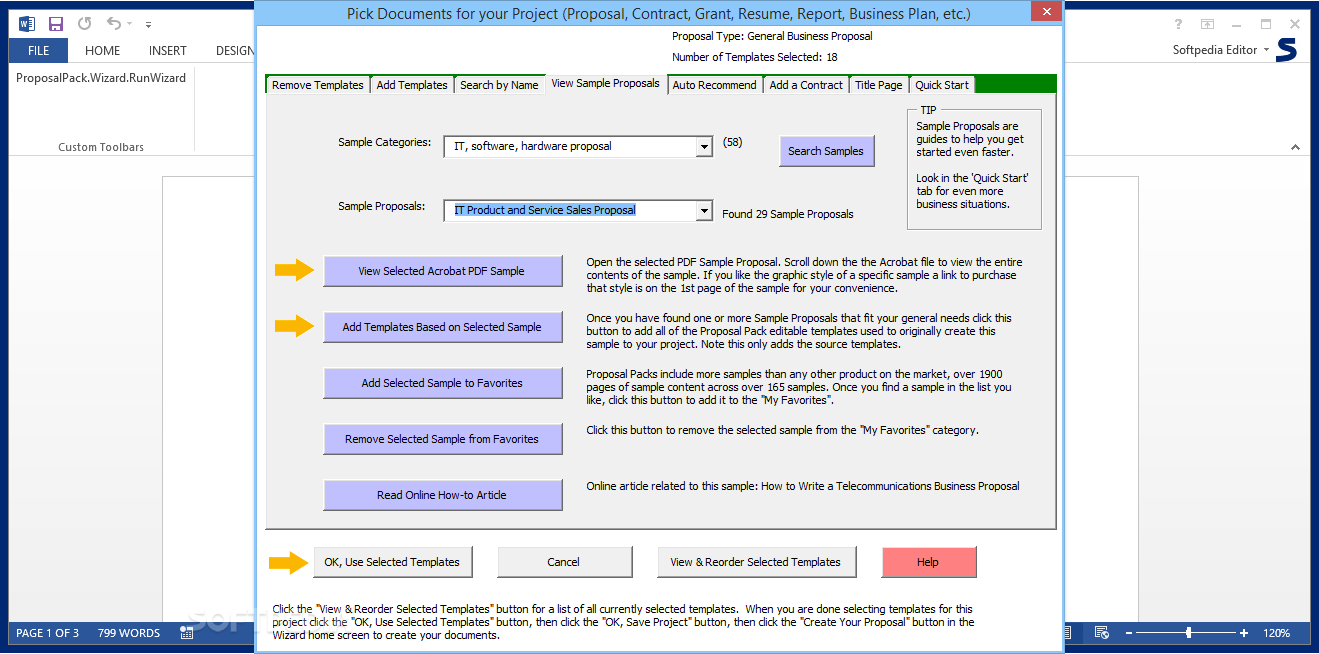This screenshot has height=654, width=1319.
Task: Click the macro recording icon in status bar
Action: (x=187, y=633)
